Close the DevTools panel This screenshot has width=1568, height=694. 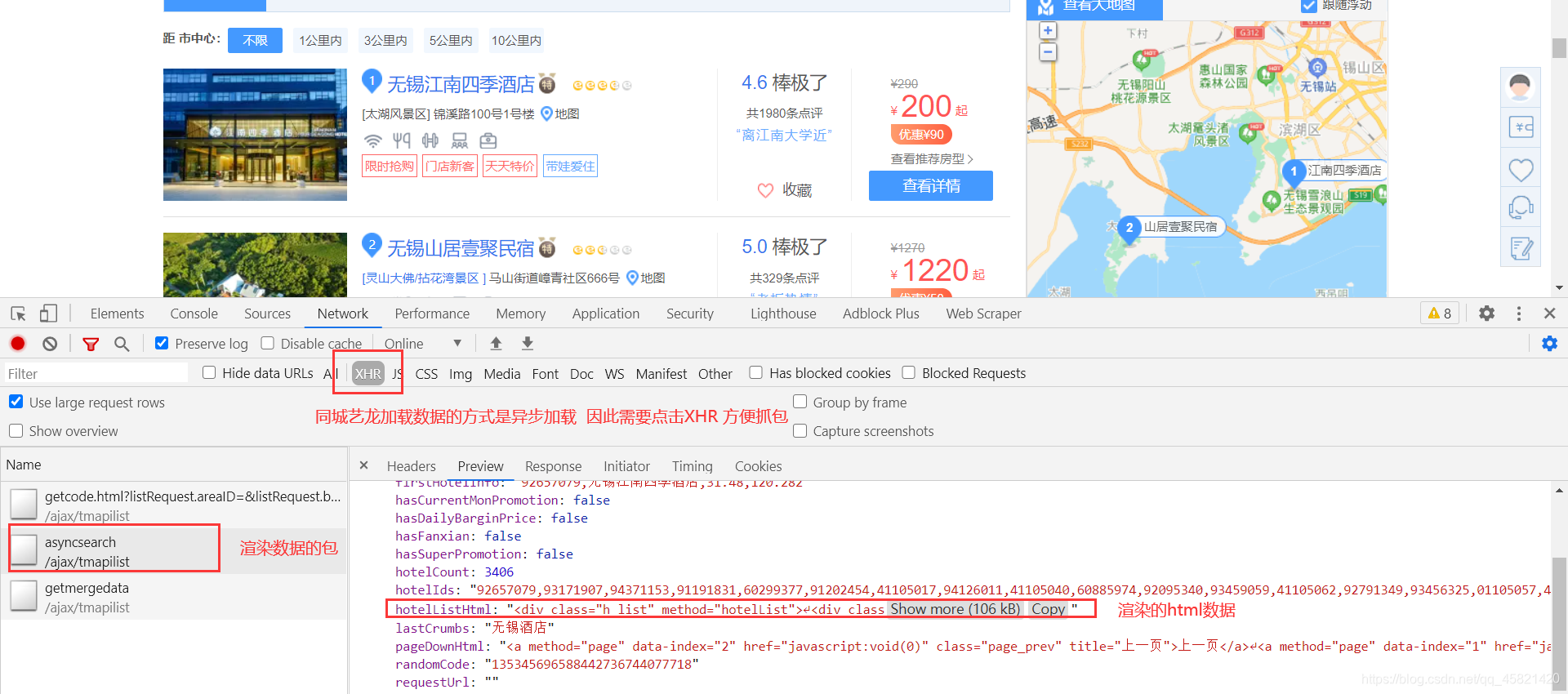(x=1549, y=314)
